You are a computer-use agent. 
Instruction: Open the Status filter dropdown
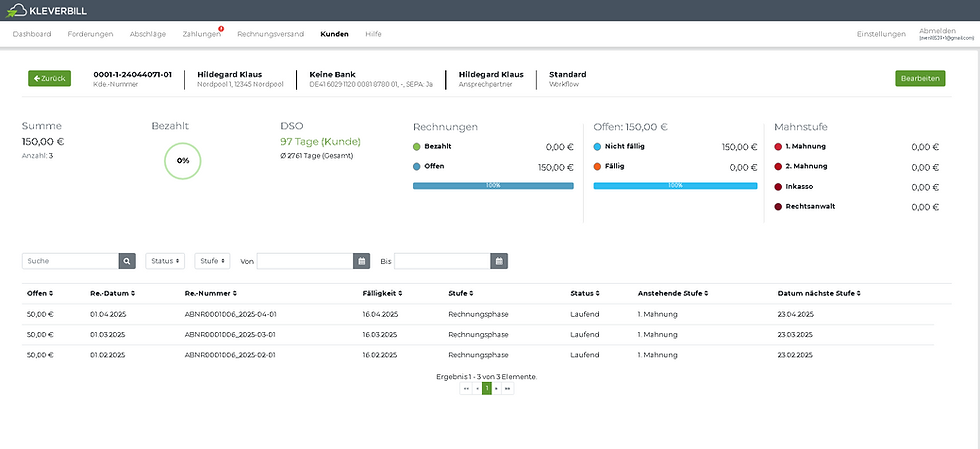pos(165,261)
